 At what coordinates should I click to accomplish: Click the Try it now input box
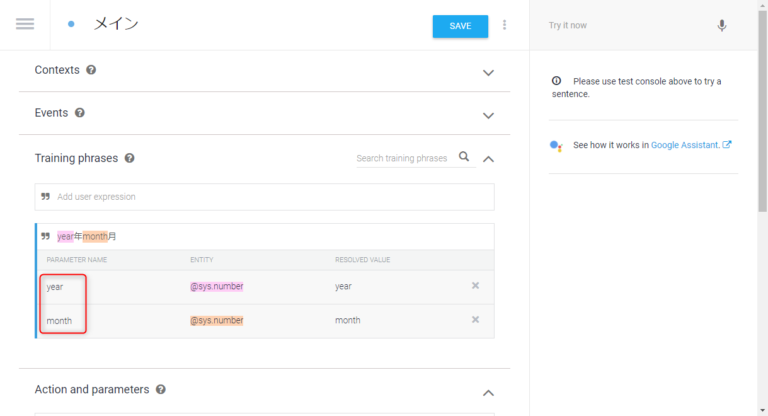(625, 25)
